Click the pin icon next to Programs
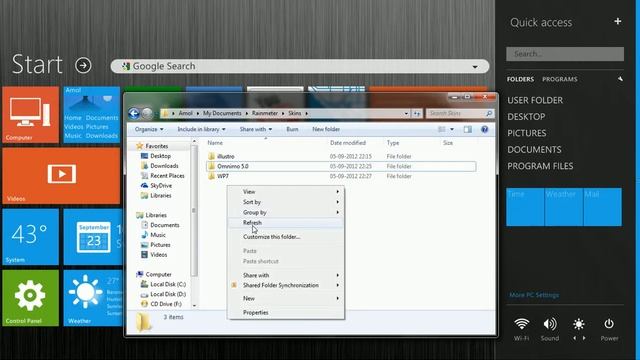The width and height of the screenshot is (640, 360). 620,79
